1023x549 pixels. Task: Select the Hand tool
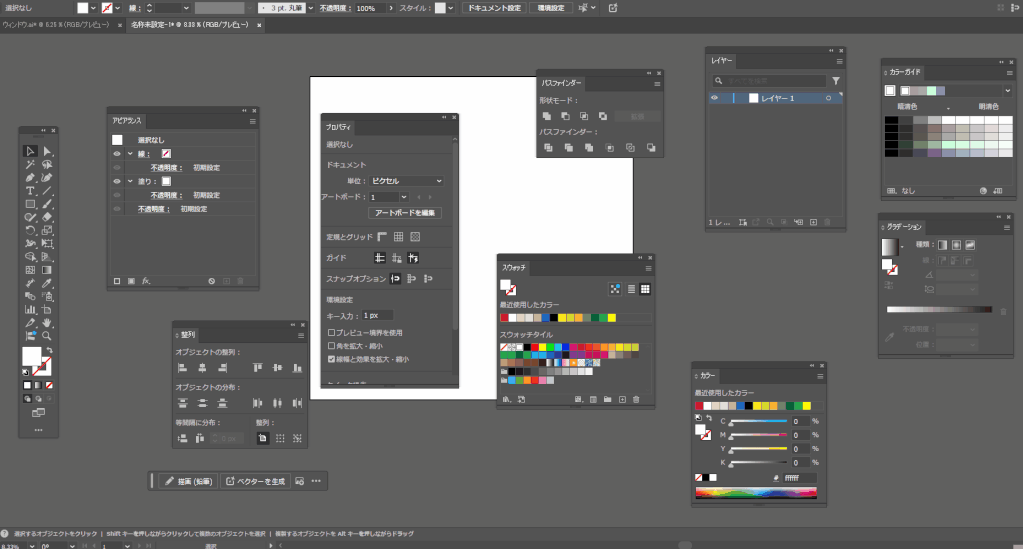(x=47, y=322)
